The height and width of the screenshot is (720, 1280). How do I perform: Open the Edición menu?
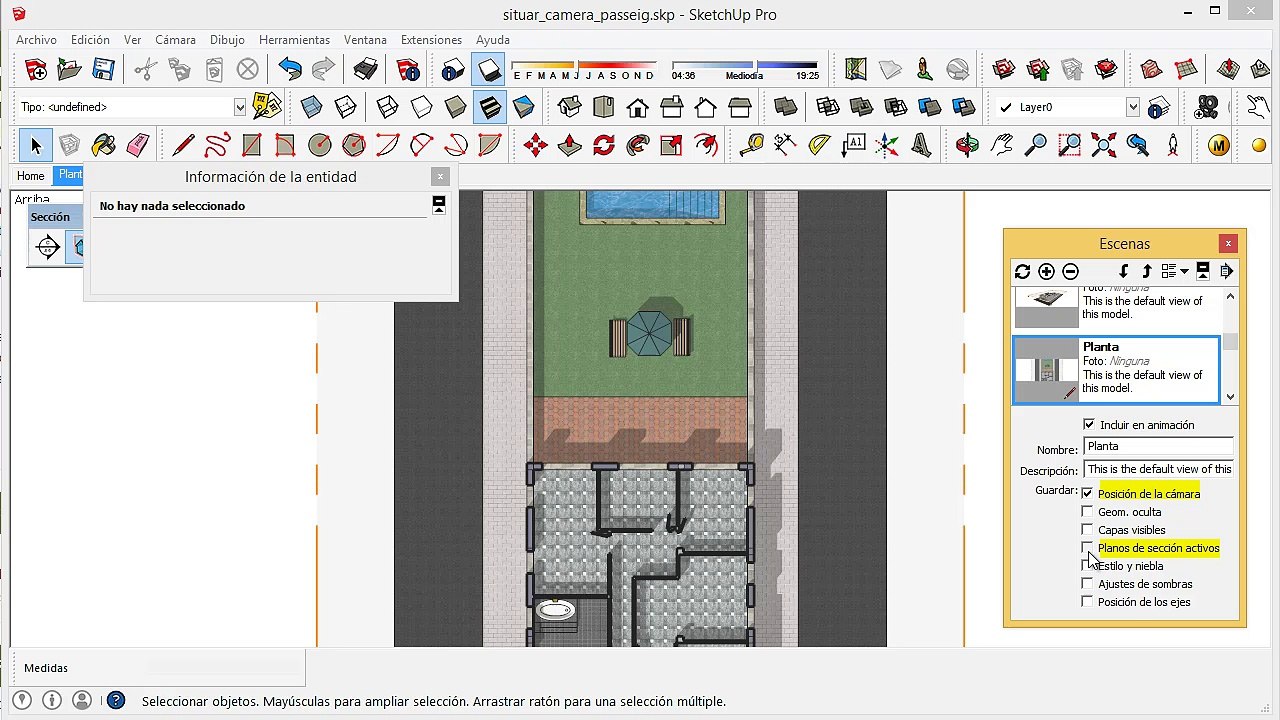click(x=90, y=40)
